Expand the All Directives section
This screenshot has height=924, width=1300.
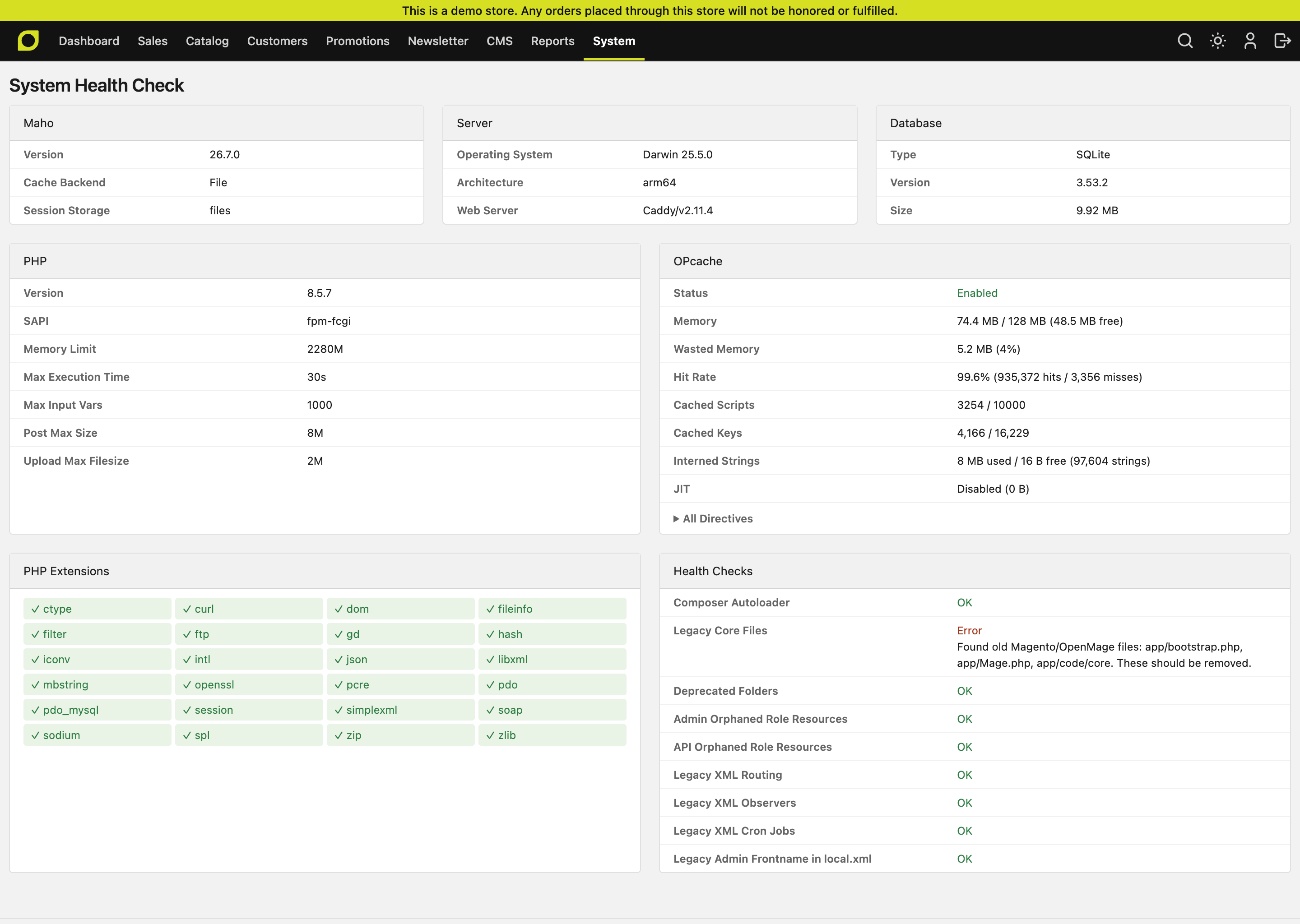click(x=713, y=518)
